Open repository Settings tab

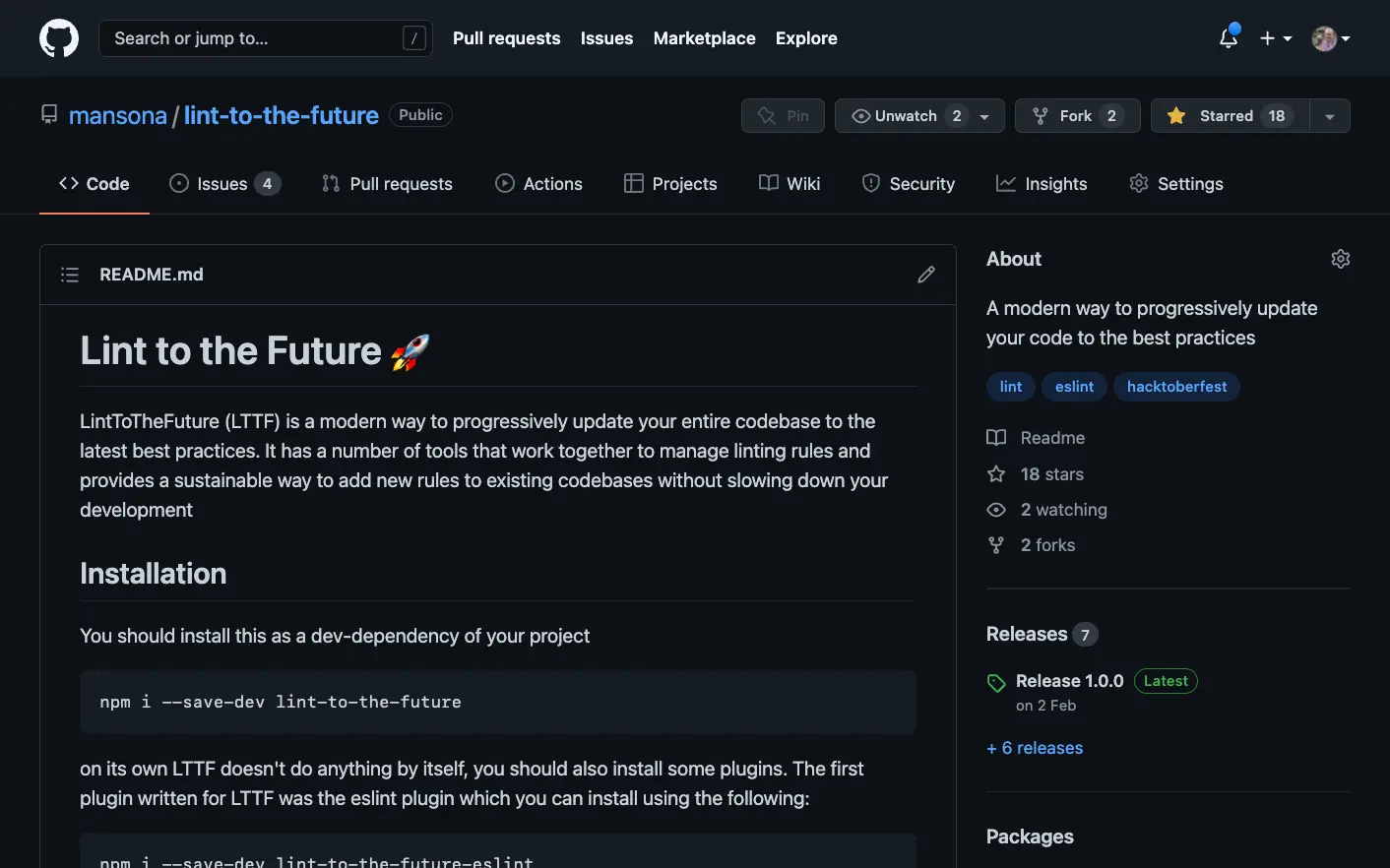[x=1176, y=184]
